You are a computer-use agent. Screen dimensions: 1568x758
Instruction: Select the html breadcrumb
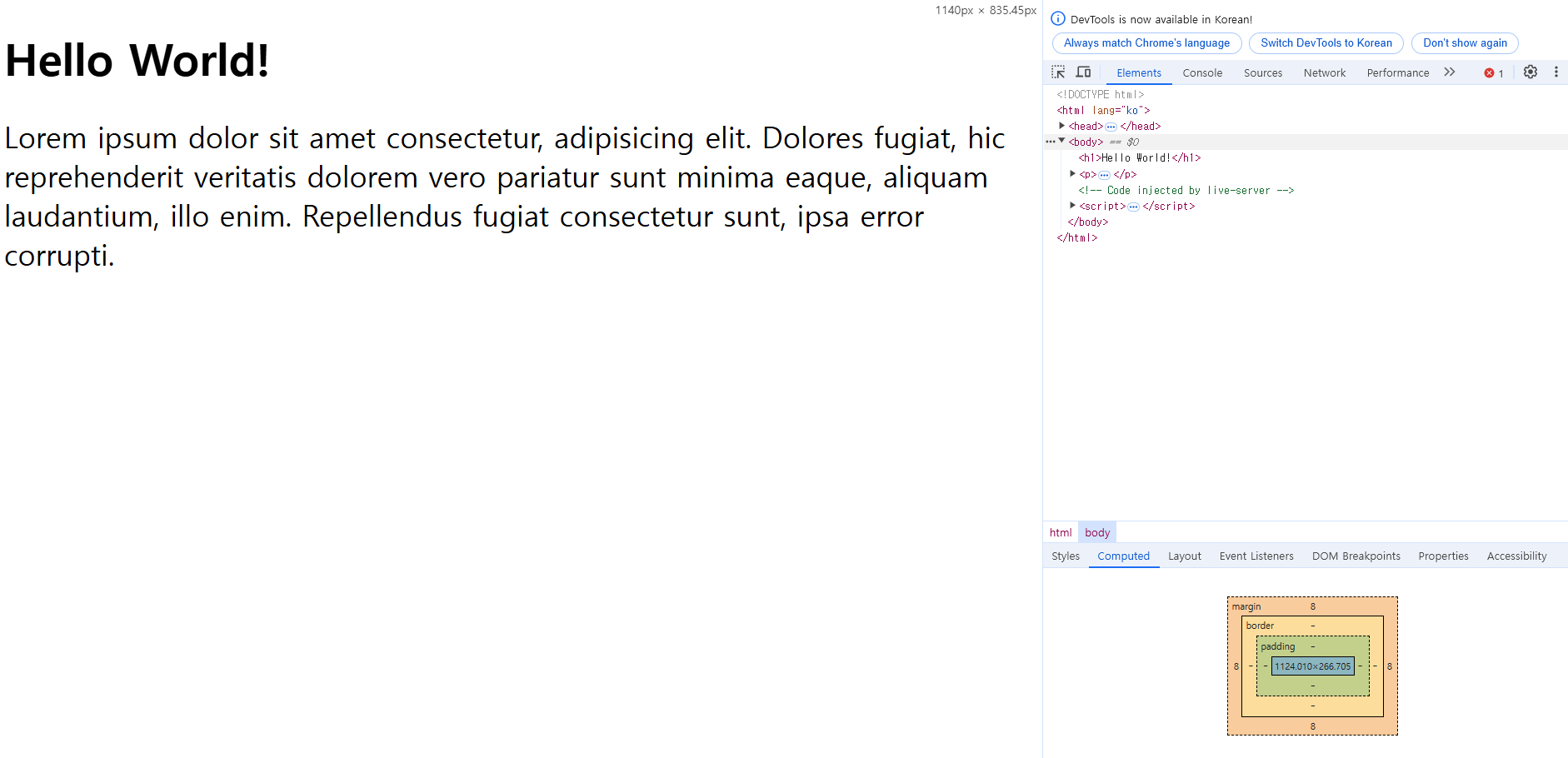[1061, 533]
